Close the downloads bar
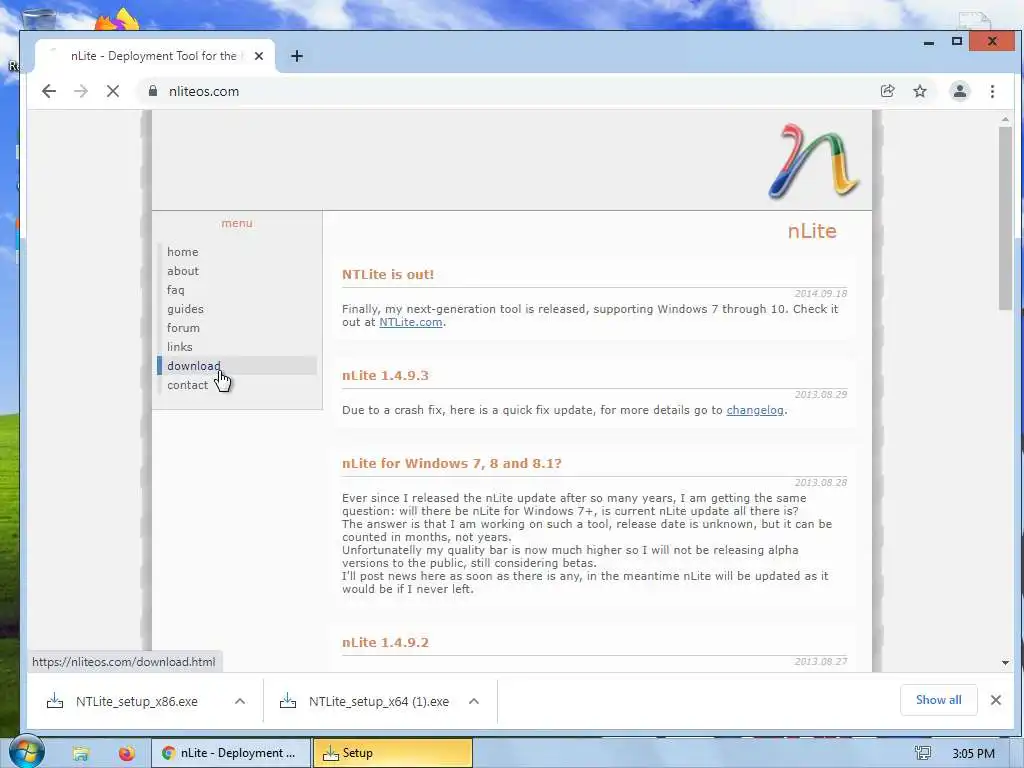 click(995, 700)
